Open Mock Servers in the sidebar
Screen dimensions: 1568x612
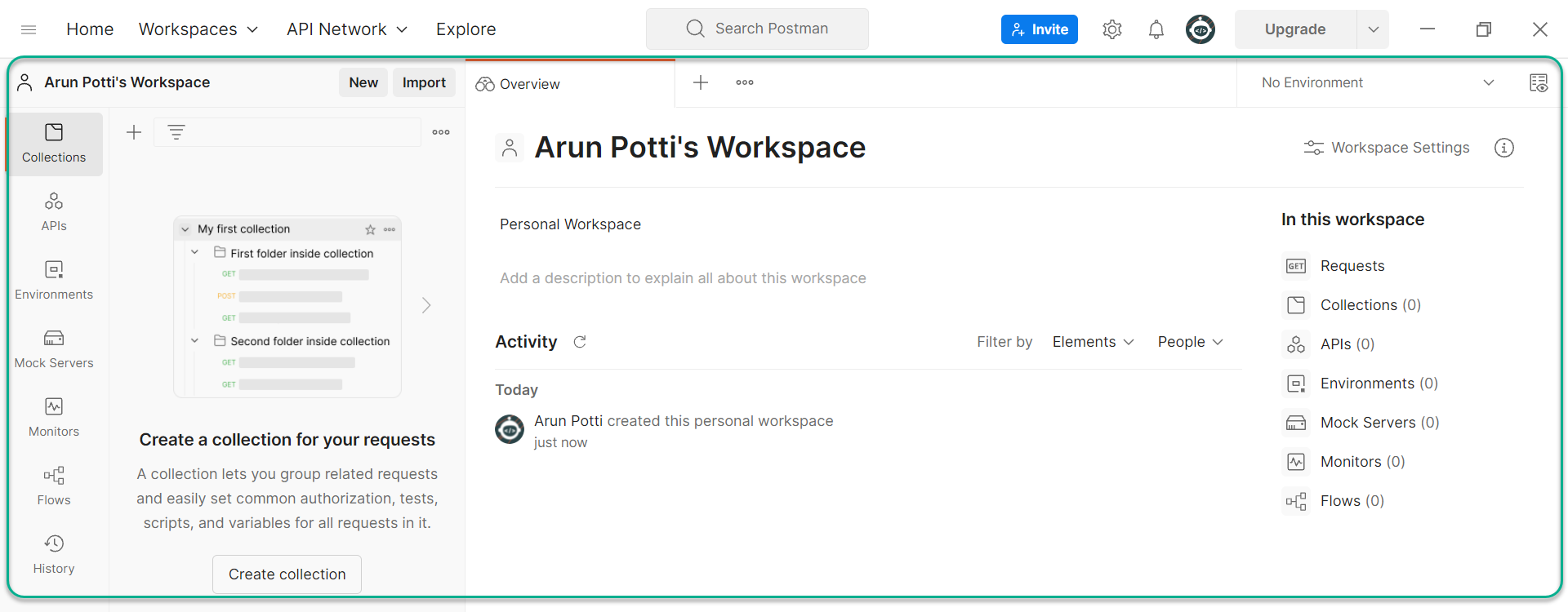click(x=54, y=349)
